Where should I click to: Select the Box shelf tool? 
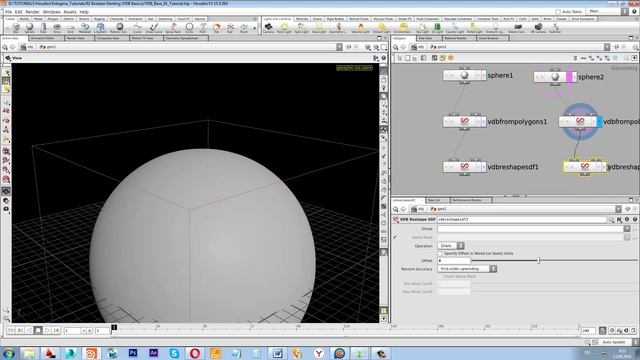click(x=16, y=28)
